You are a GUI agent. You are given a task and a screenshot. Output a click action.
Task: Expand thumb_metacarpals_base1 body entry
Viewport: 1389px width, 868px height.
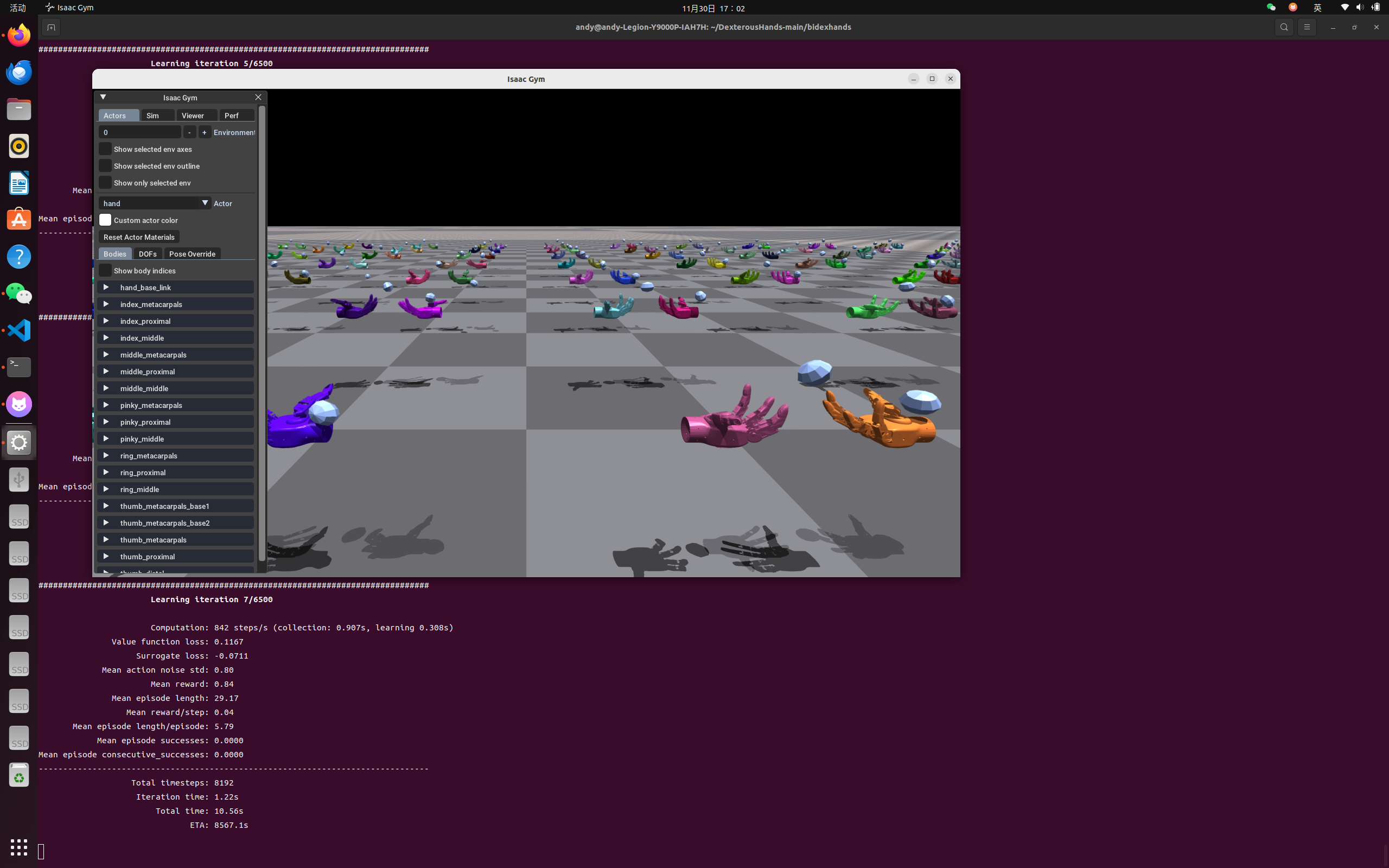[x=175, y=506]
